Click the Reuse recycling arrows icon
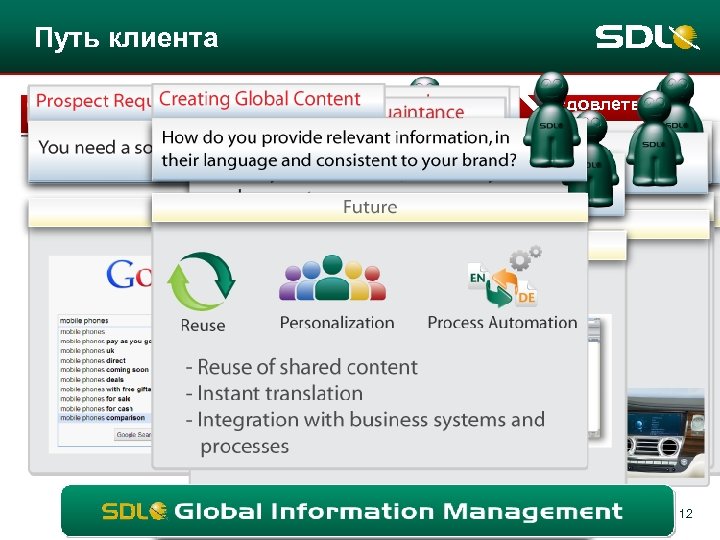The width and height of the screenshot is (720, 540). point(201,281)
